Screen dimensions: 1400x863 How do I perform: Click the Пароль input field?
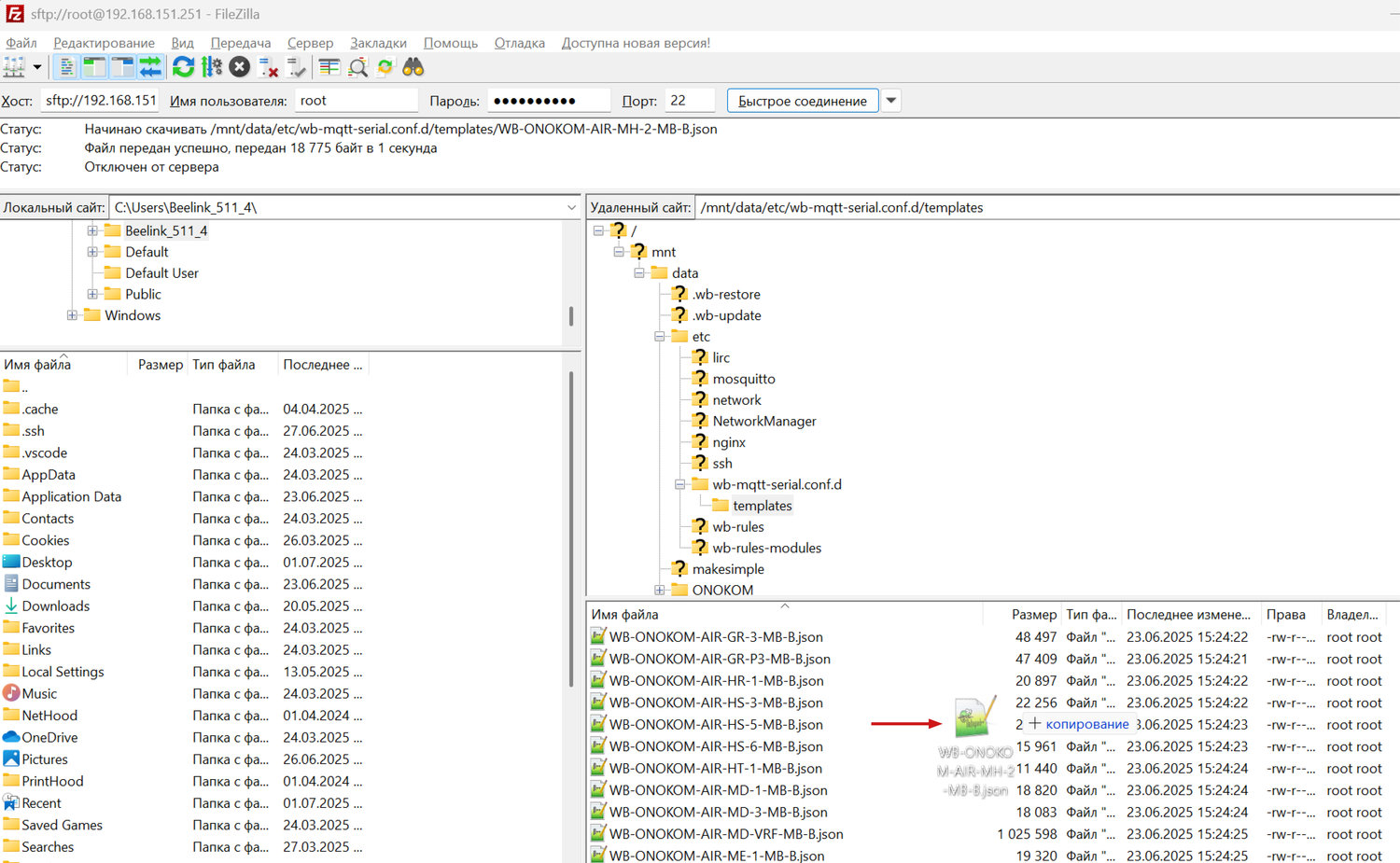[x=549, y=101]
